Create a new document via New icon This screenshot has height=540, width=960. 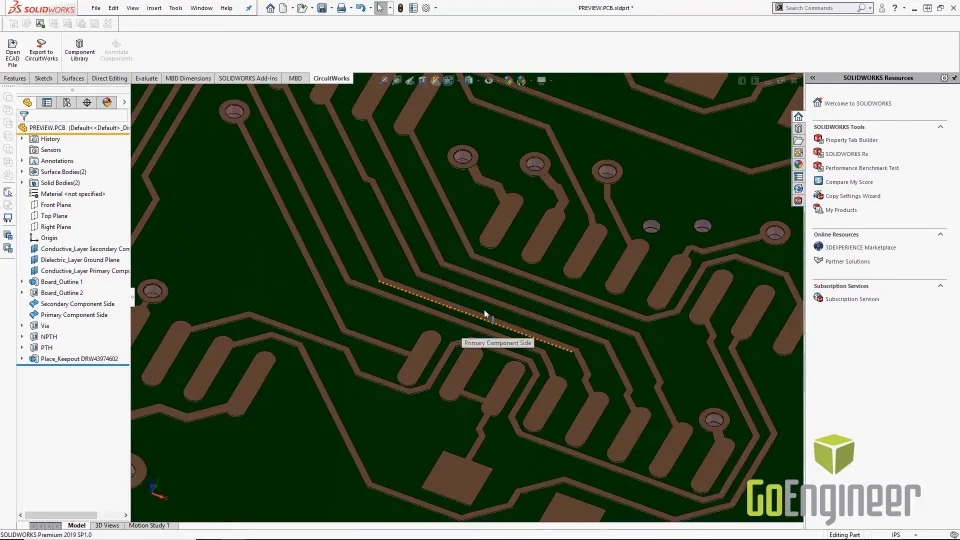(283, 8)
